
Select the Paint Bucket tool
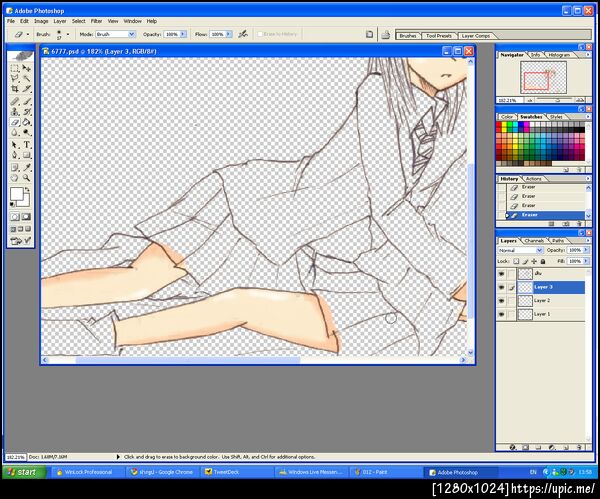point(26,122)
